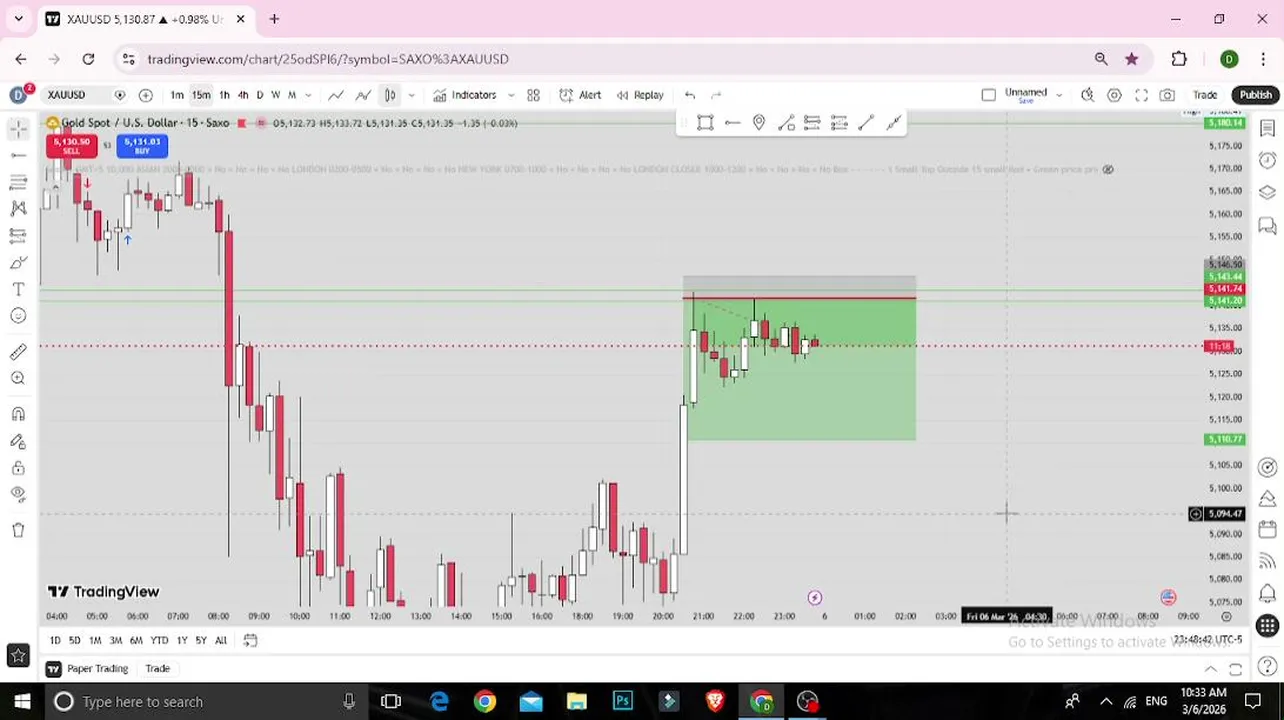Image resolution: width=1284 pixels, height=720 pixels.
Task: Open chart settings gear icon
Action: click(x=1114, y=95)
